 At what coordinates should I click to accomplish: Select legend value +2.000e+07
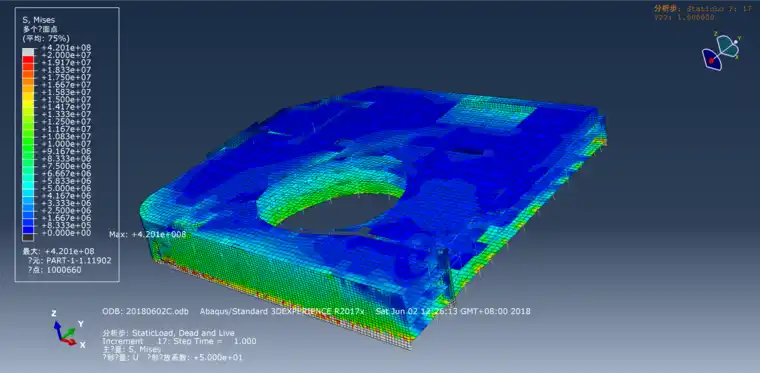[66, 55]
